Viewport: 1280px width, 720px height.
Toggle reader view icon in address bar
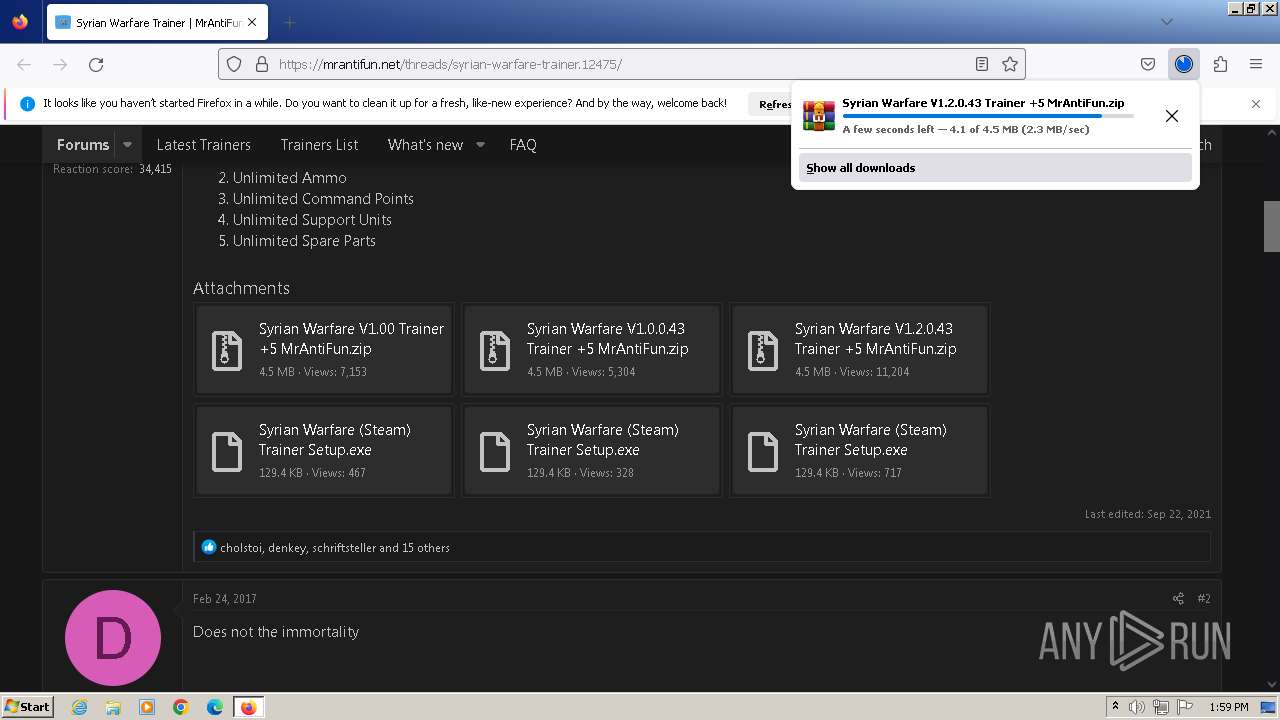tap(982, 64)
